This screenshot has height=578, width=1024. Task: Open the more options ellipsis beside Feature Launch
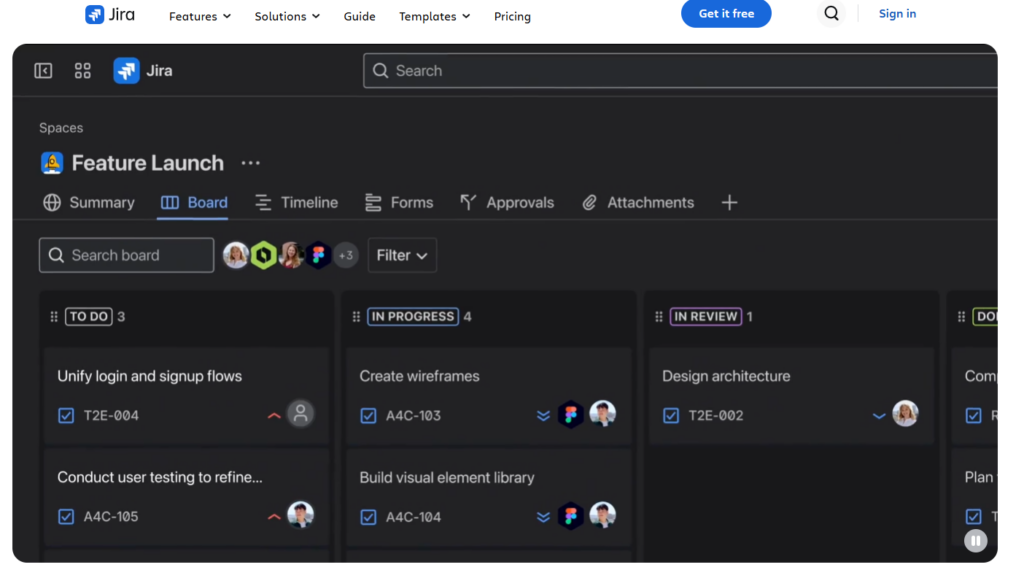[250, 163]
